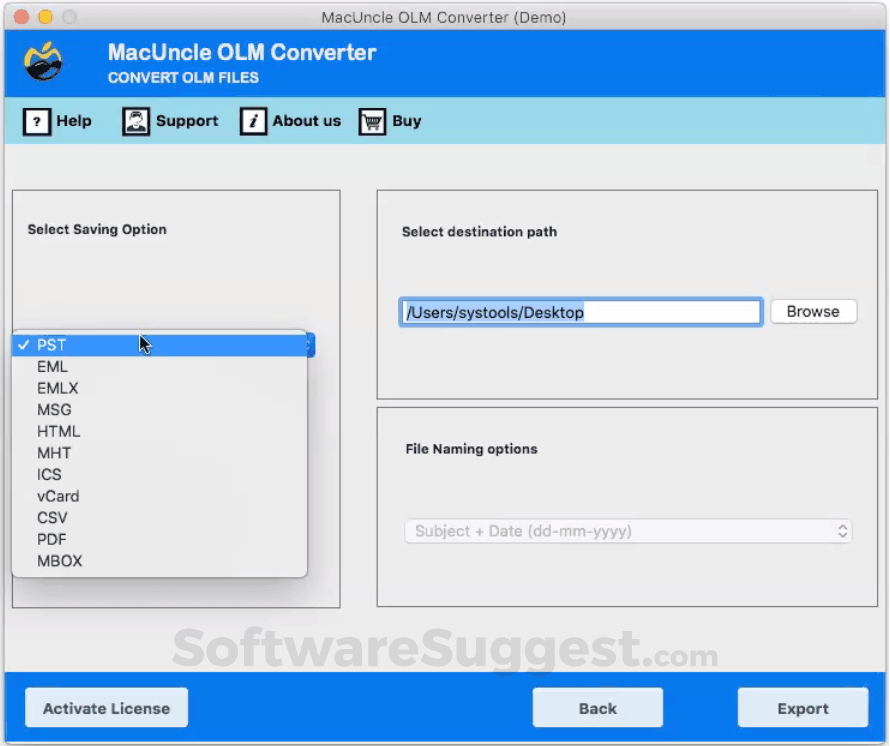Click the About us info icon

tap(253, 121)
